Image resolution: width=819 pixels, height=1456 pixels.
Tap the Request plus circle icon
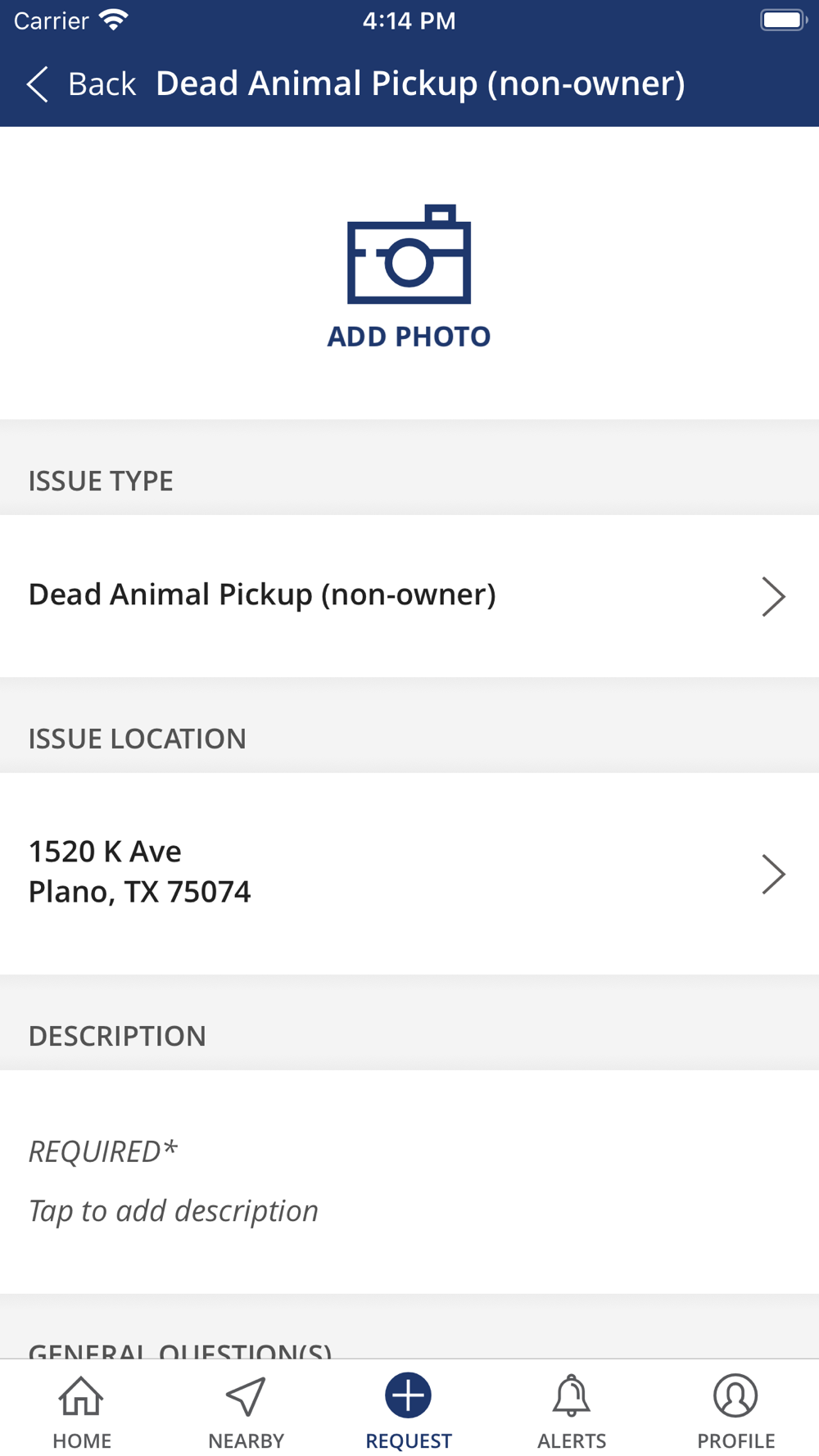409,1395
